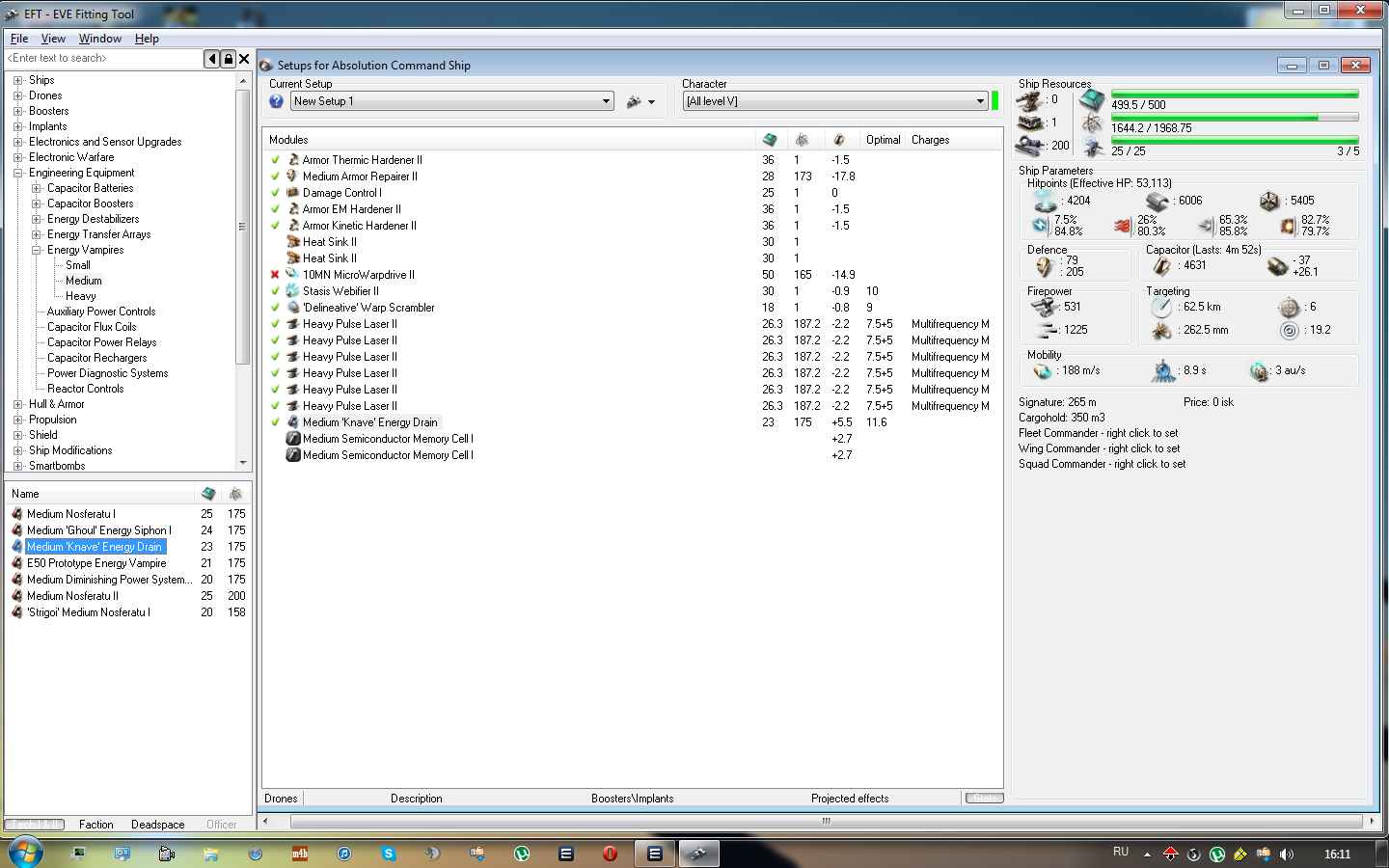This screenshot has width=1389, height=868.
Task: Click the calibration icon next to 200
Action: (1030, 146)
